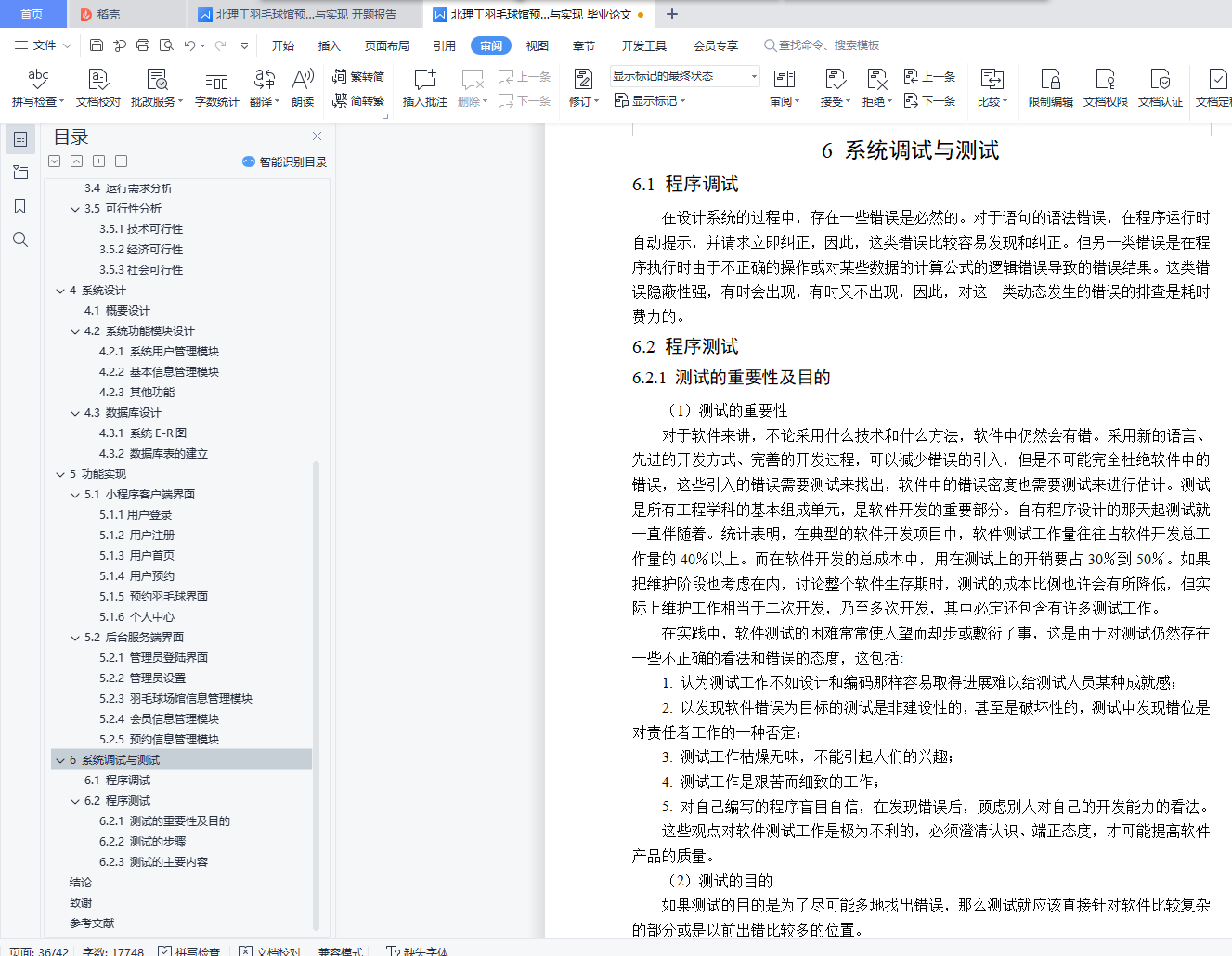Click the undo arrow icon
This screenshot has height=956, width=1232.
tap(189, 45)
